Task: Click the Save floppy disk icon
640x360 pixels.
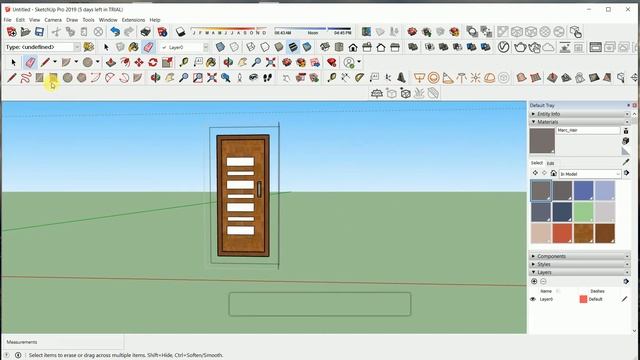Action: click(39, 32)
